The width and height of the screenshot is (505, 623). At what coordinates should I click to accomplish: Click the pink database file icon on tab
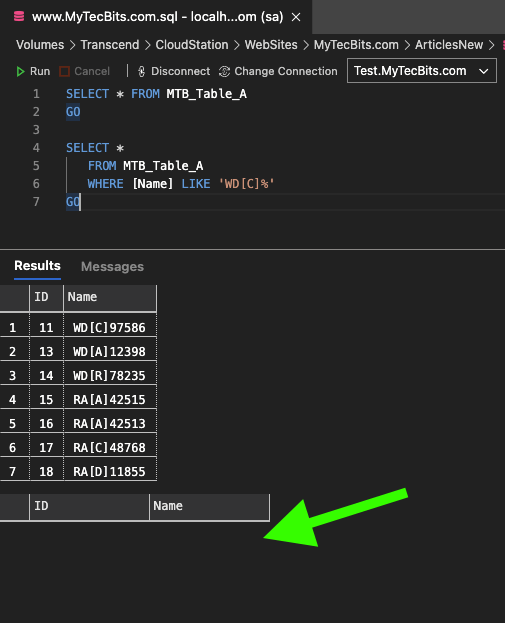pos(19,16)
